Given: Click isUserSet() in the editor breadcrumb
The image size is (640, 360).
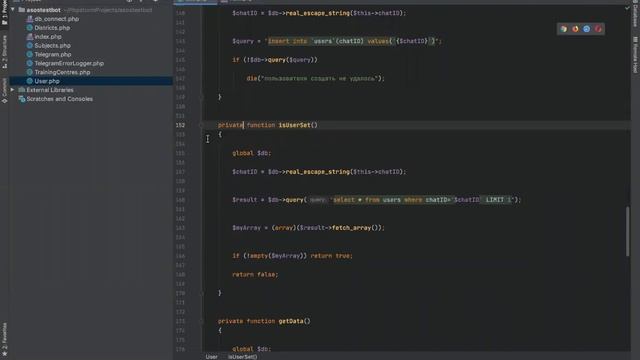Looking at the screenshot, I should click(x=242, y=357).
